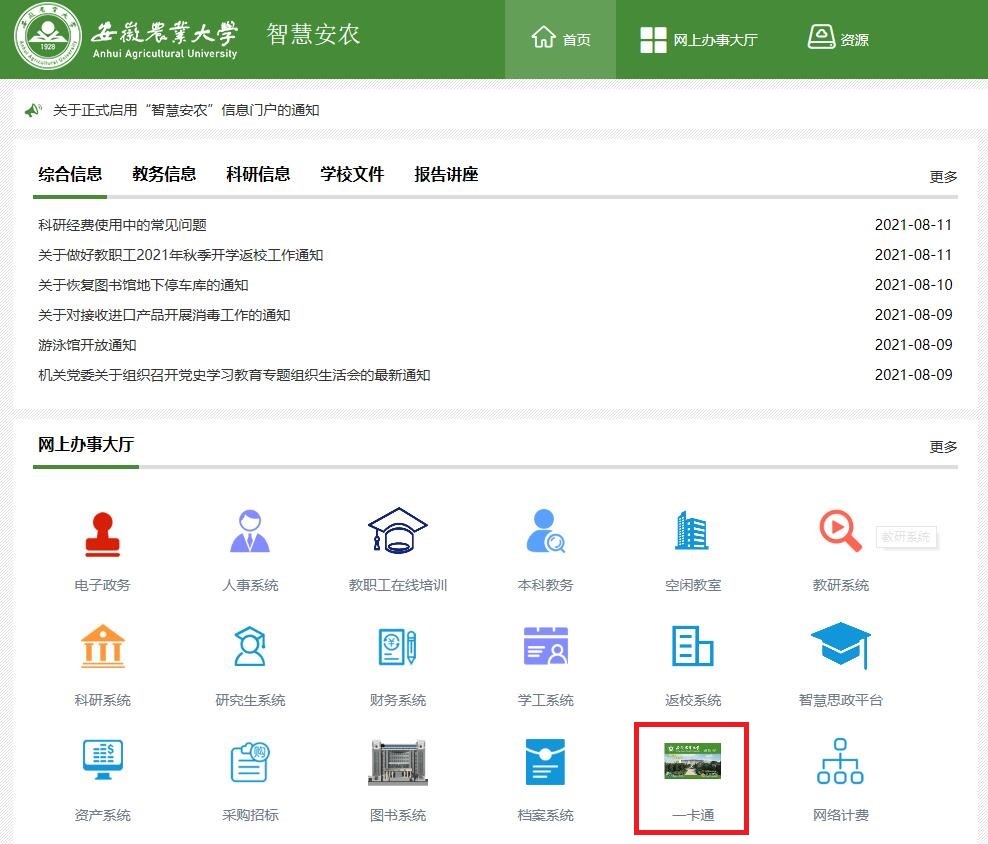Open the 网络计费 network icon
The image size is (988, 844).
pos(840,762)
